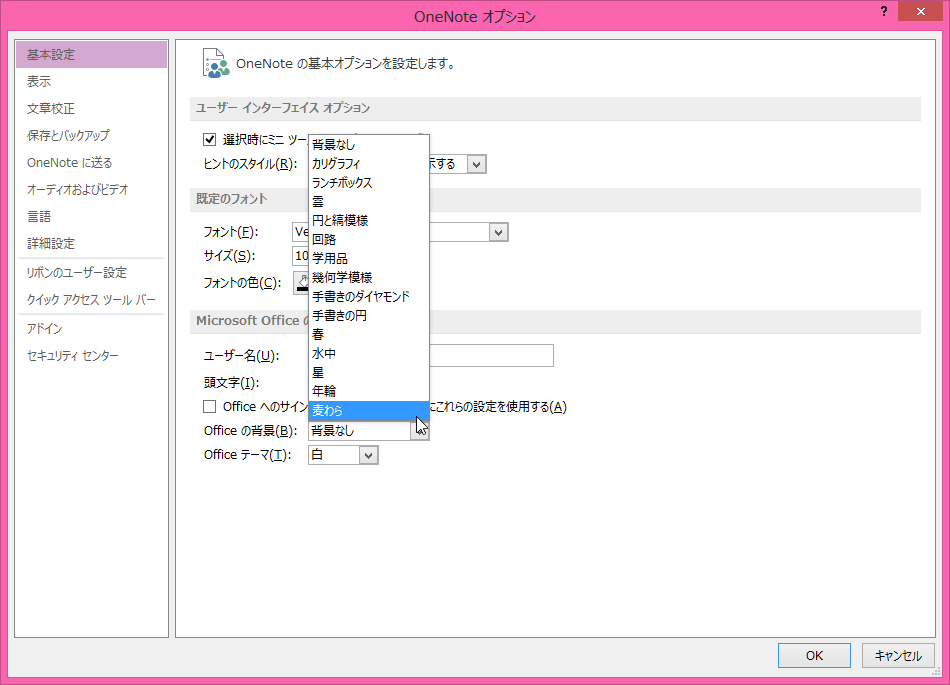
Task: Choose カリグラフィ background option
Action: tap(369, 164)
